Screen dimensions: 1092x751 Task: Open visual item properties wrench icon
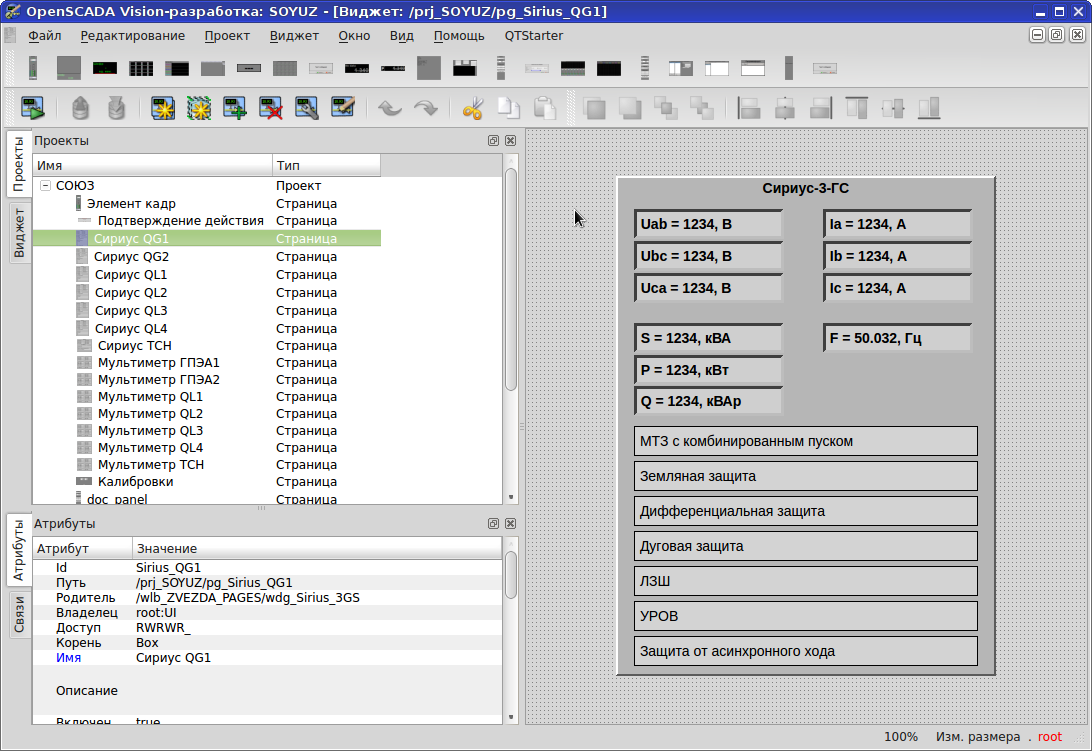point(306,107)
